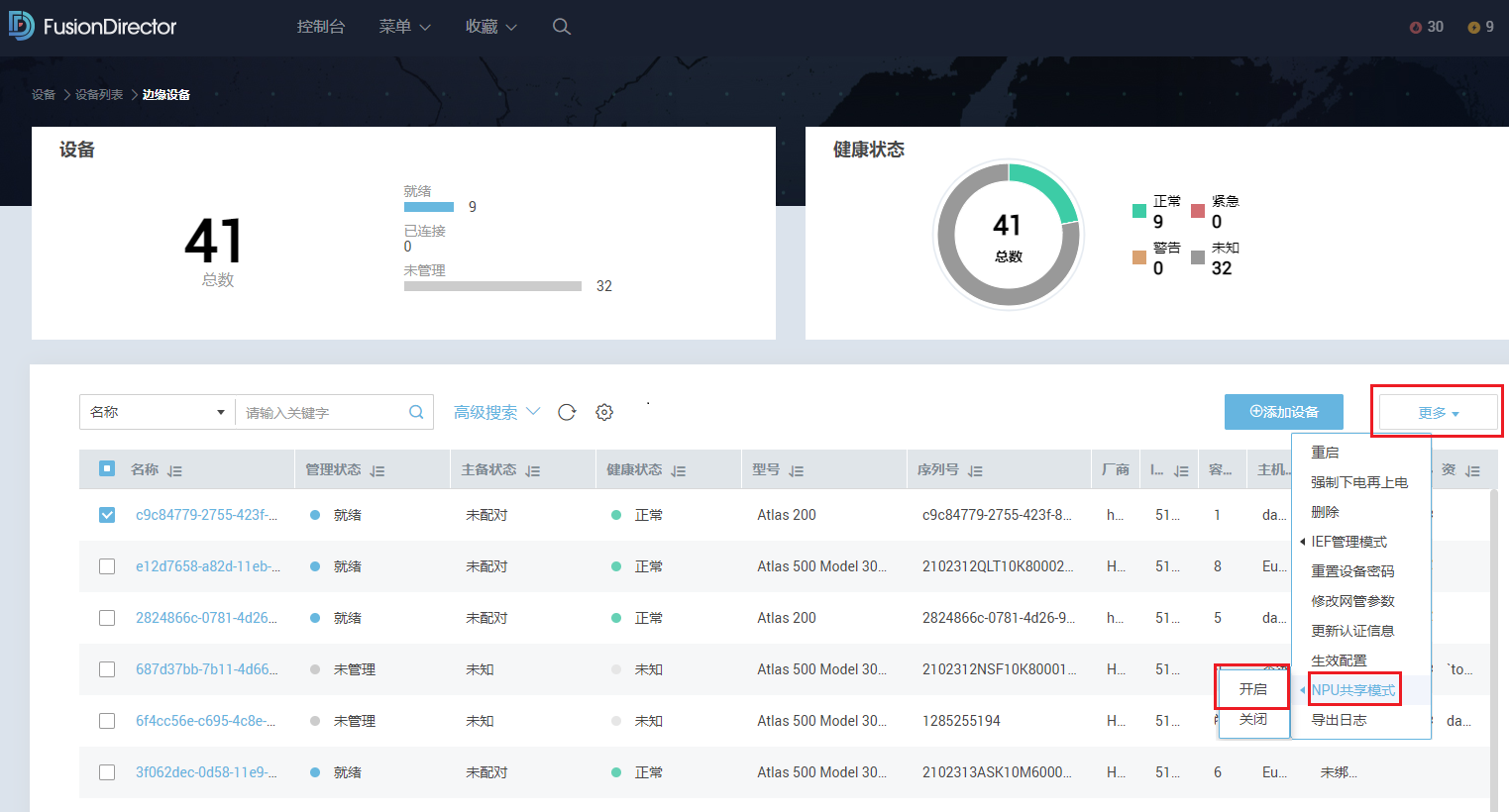Check row 2824866c-0781-4d26 checkbox
This screenshot has height=812, width=1509.
pos(107,618)
